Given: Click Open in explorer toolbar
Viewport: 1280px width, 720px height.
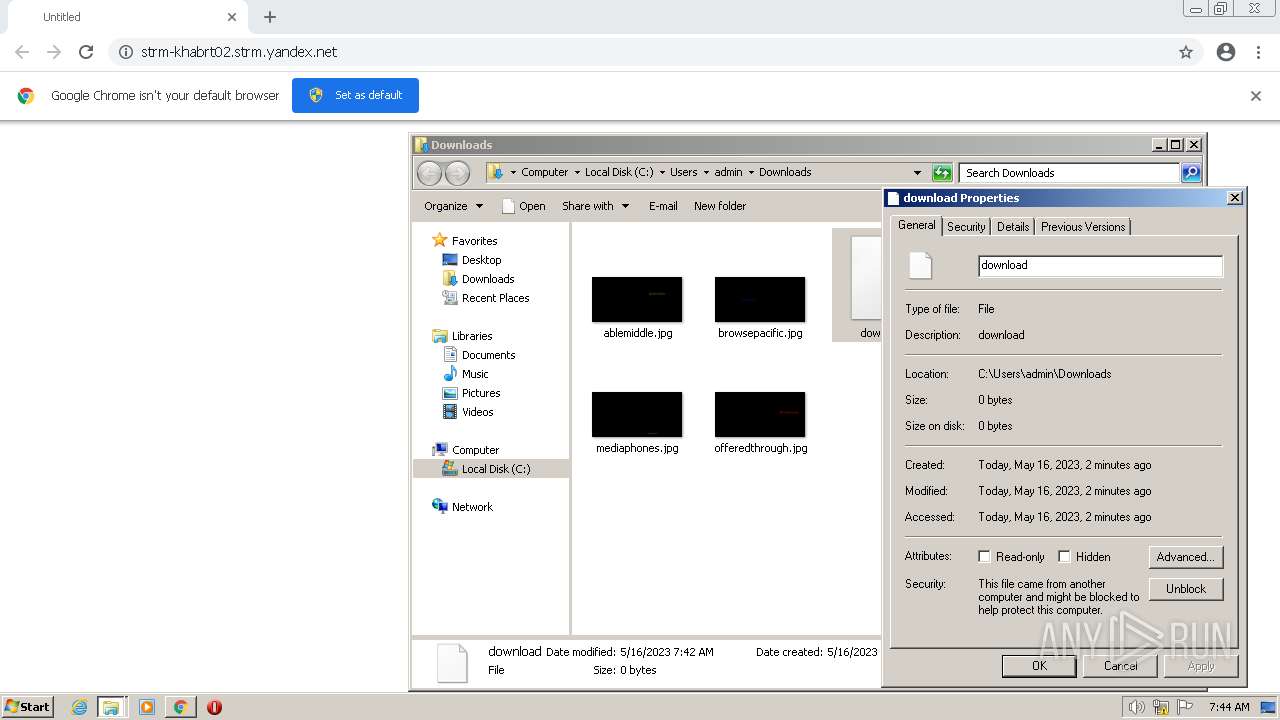Looking at the screenshot, I should [x=523, y=206].
